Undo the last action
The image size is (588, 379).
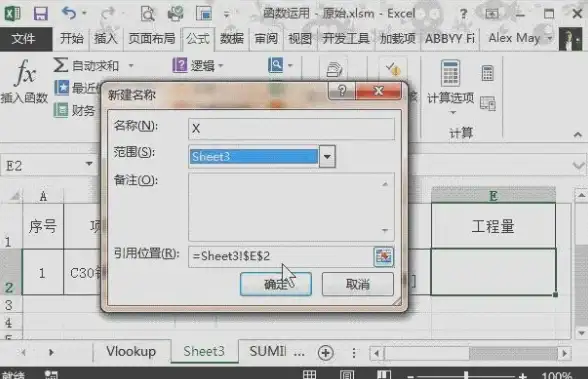pos(69,13)
